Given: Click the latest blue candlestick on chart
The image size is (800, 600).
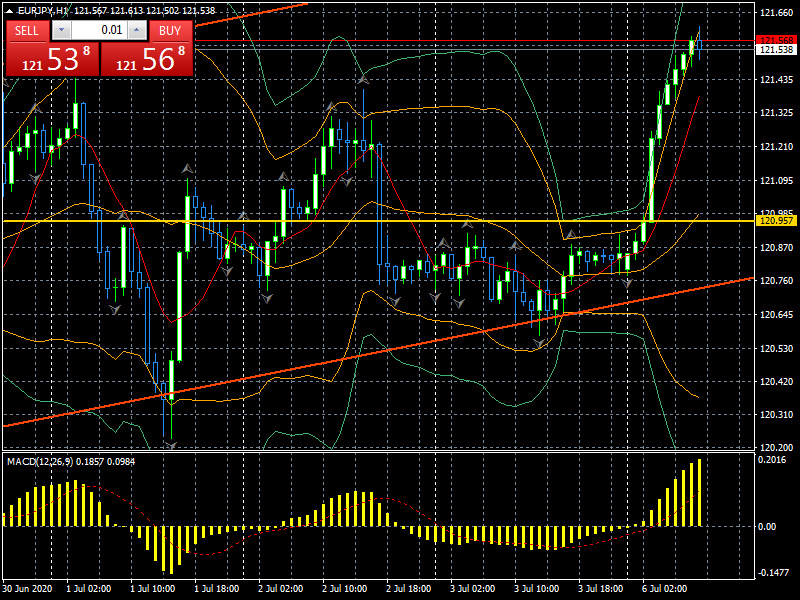Looking at the screenshot, I should click(698, 43).
